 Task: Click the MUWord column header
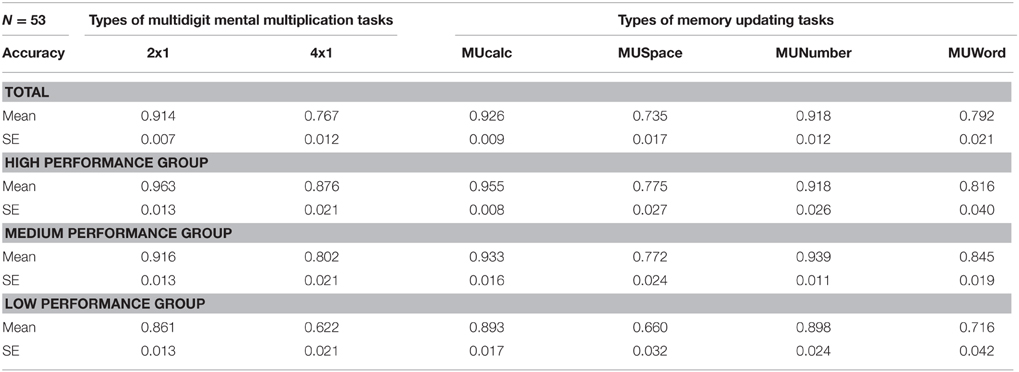coord(977,53)
